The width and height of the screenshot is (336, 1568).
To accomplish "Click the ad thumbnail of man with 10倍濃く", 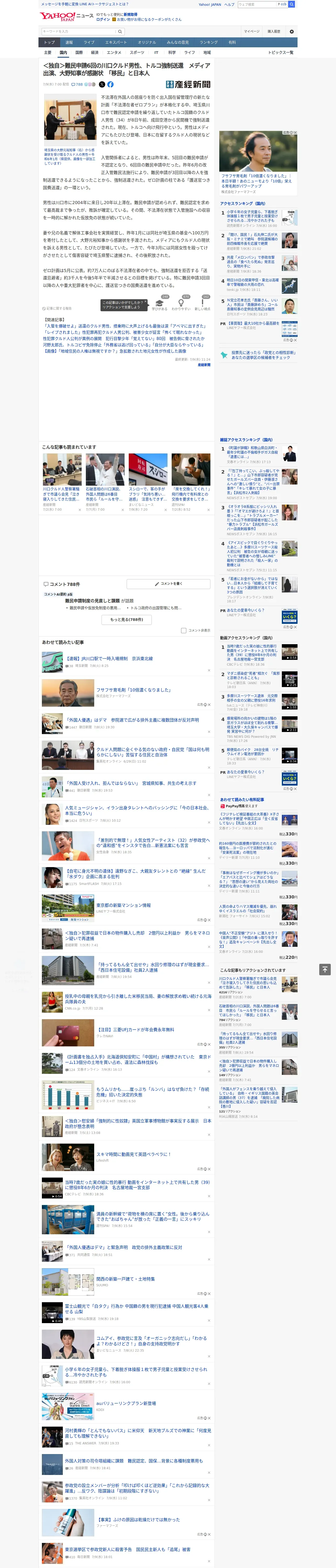I will (x=259, y=151).
